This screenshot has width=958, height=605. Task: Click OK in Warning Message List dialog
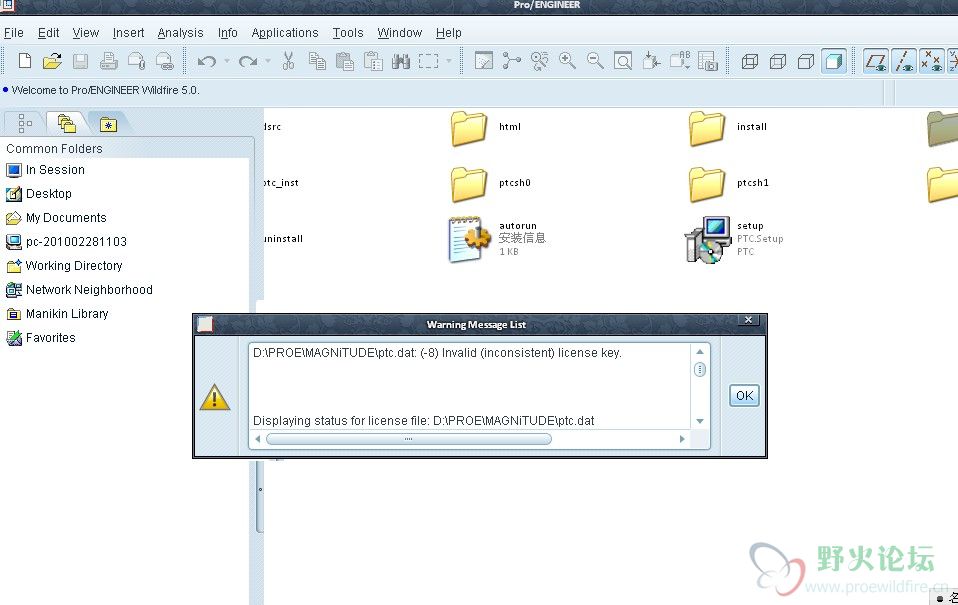point(744,395)
